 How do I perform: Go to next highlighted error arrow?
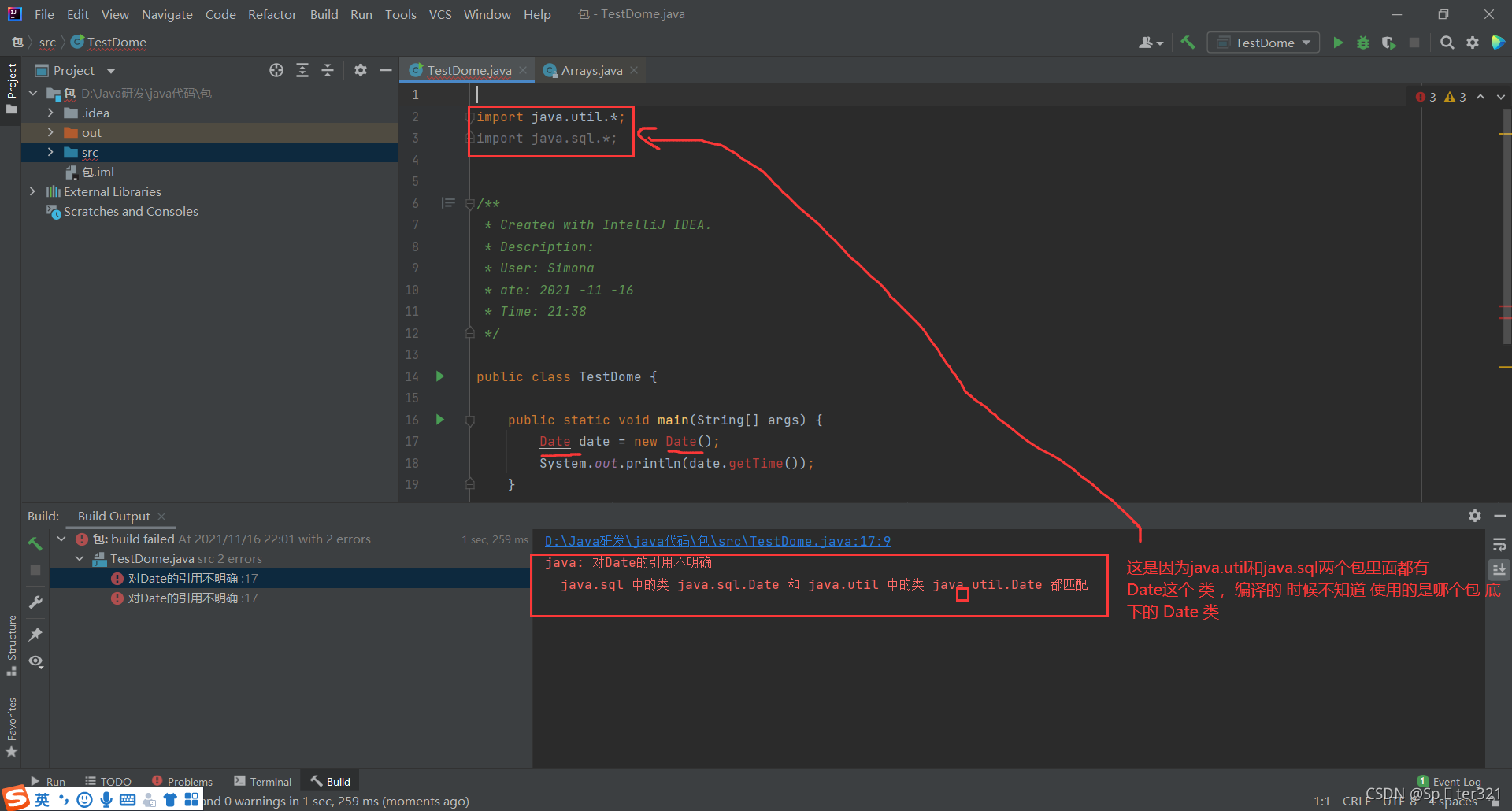pos(1500,97)
